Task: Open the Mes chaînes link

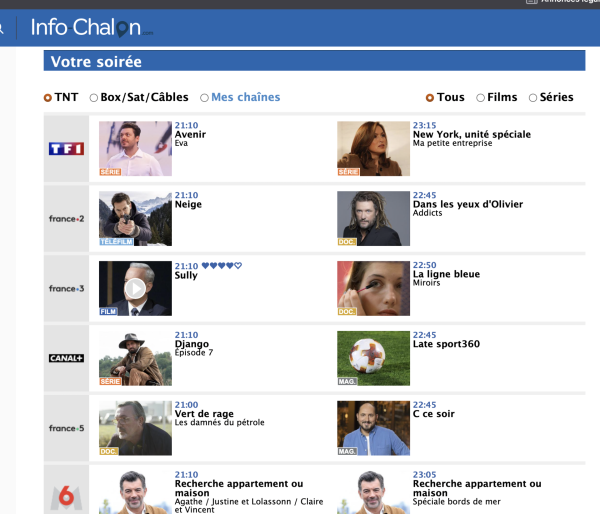Action: 246,97
